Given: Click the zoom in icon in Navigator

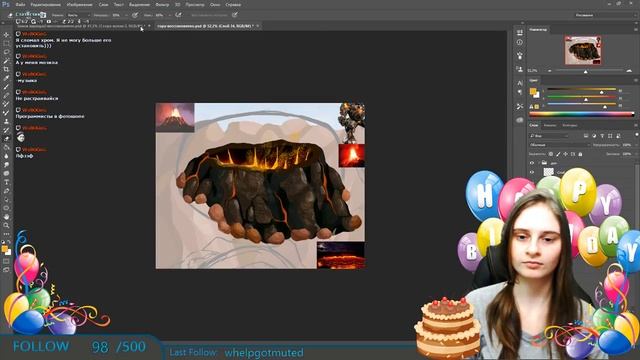Looking at the screenshot, I should (x=629, y=71).
